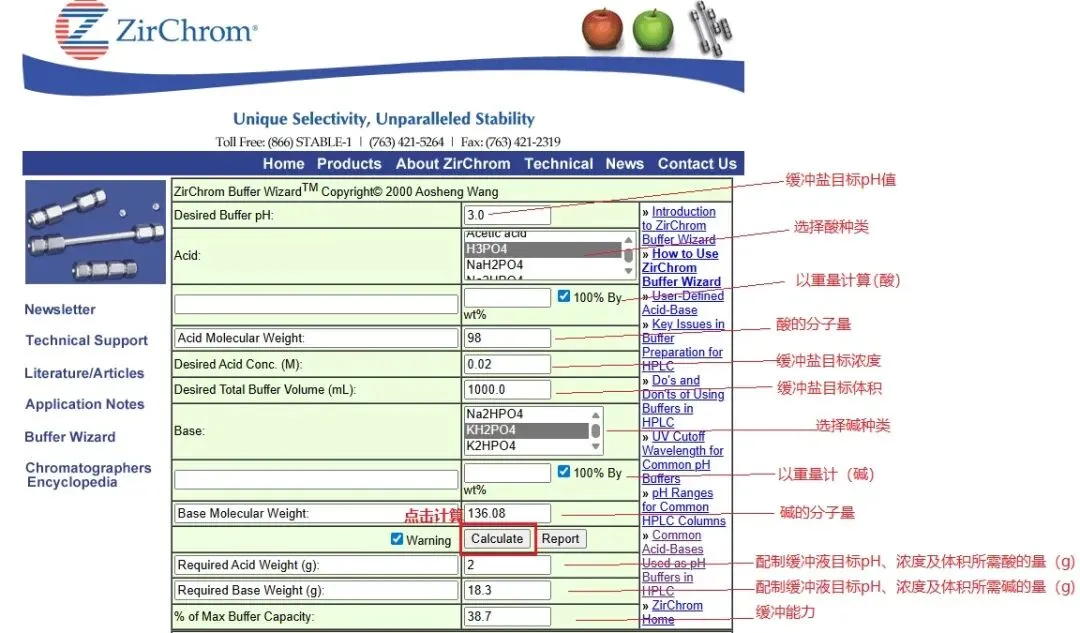Screen dimensions: 1080x633
Task: Select H3PO4 in the Acid list
Action: pos(543,249)
